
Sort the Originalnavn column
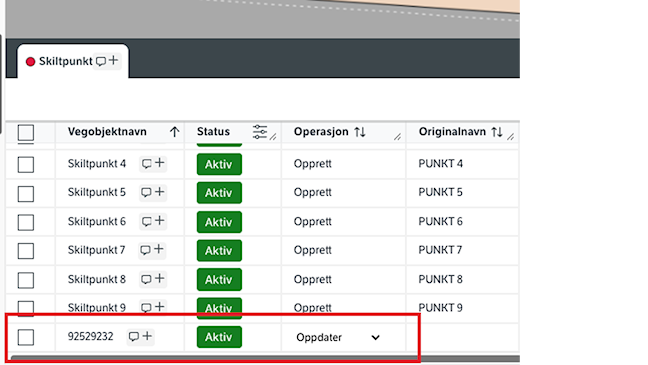497,132
